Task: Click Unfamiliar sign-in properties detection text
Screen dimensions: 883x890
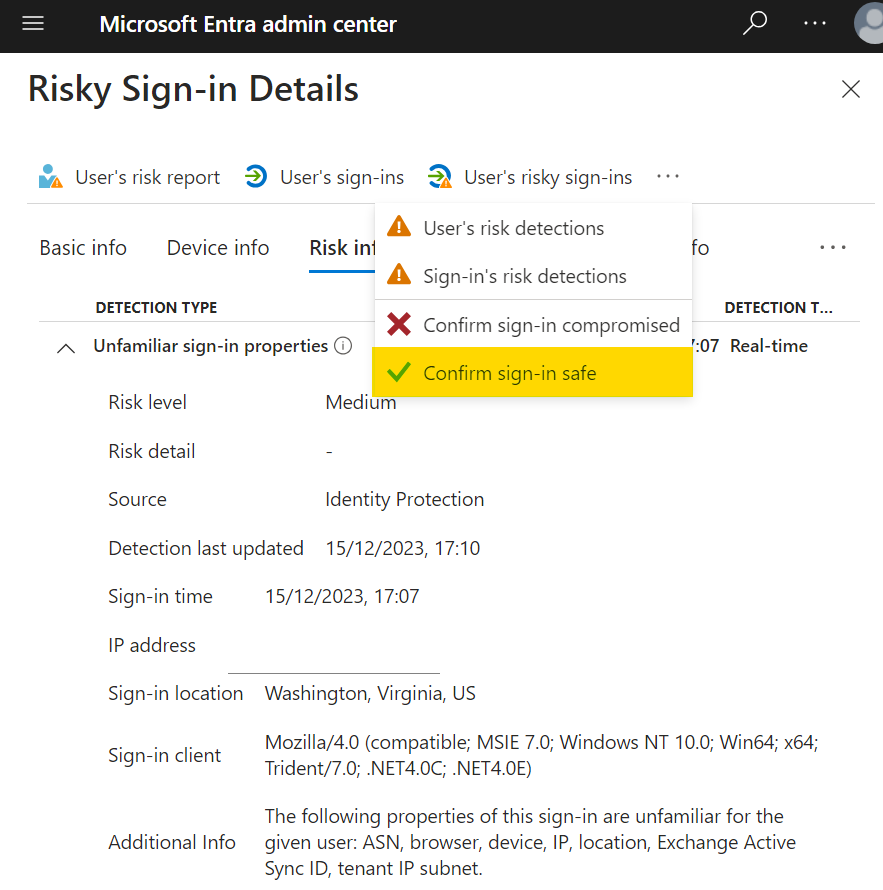Action: pyautogui.click(x=211, y=346)
